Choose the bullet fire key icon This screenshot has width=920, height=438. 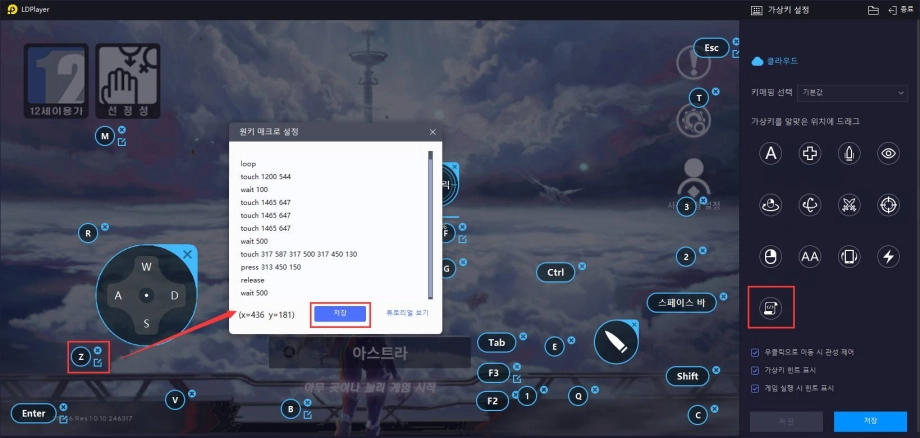[849, 153]
